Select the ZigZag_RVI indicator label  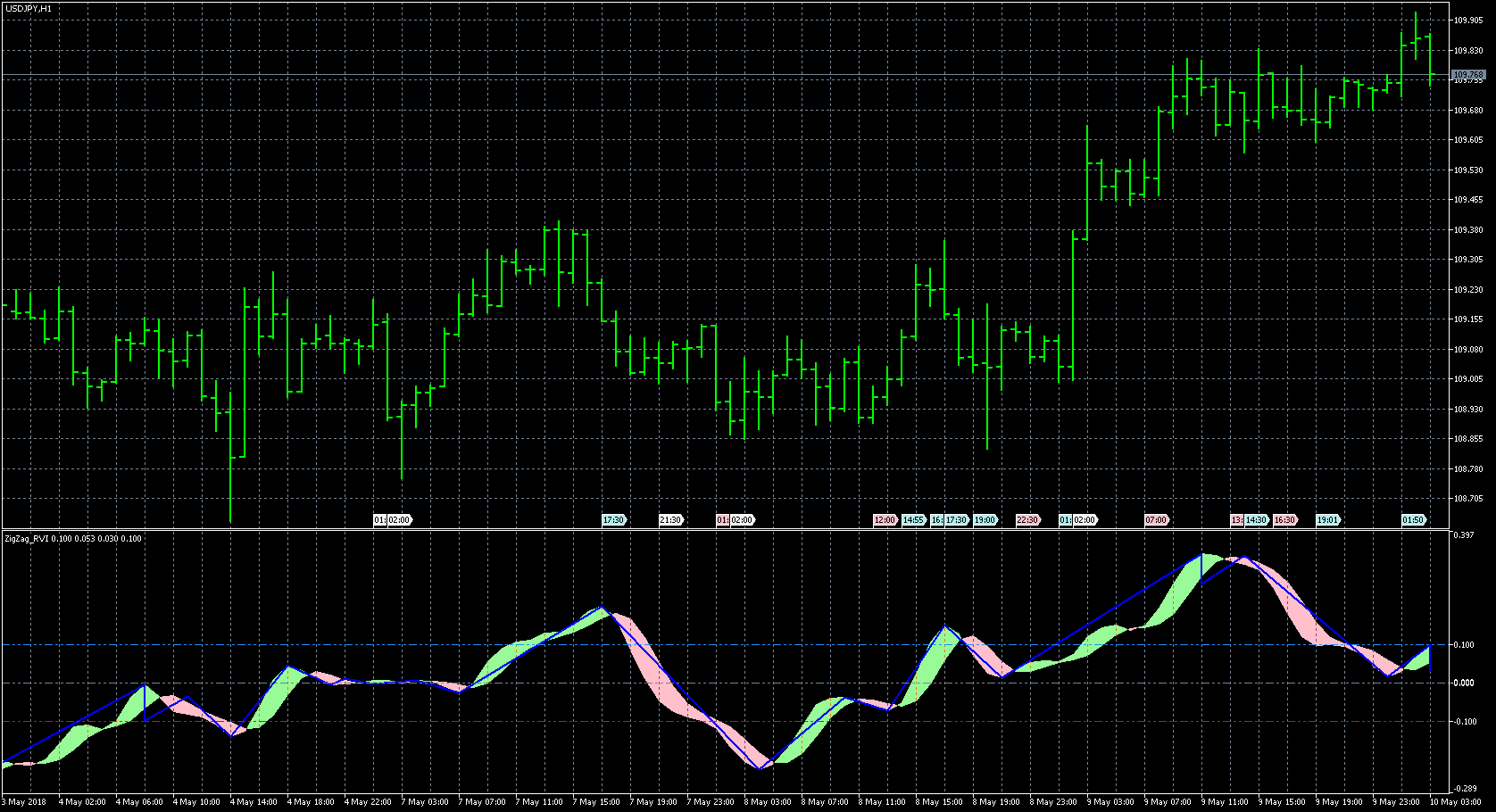coord(72,539)
